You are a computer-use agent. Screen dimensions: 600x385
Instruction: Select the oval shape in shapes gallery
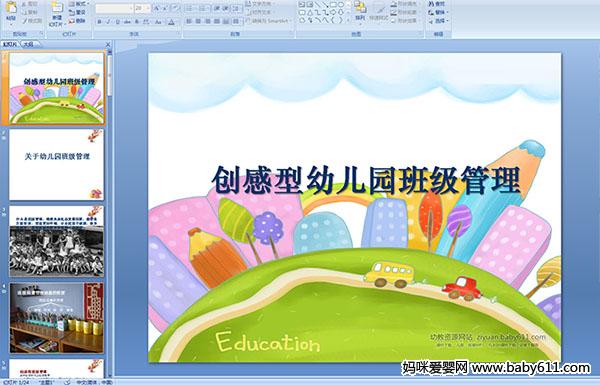coord(341,5)
